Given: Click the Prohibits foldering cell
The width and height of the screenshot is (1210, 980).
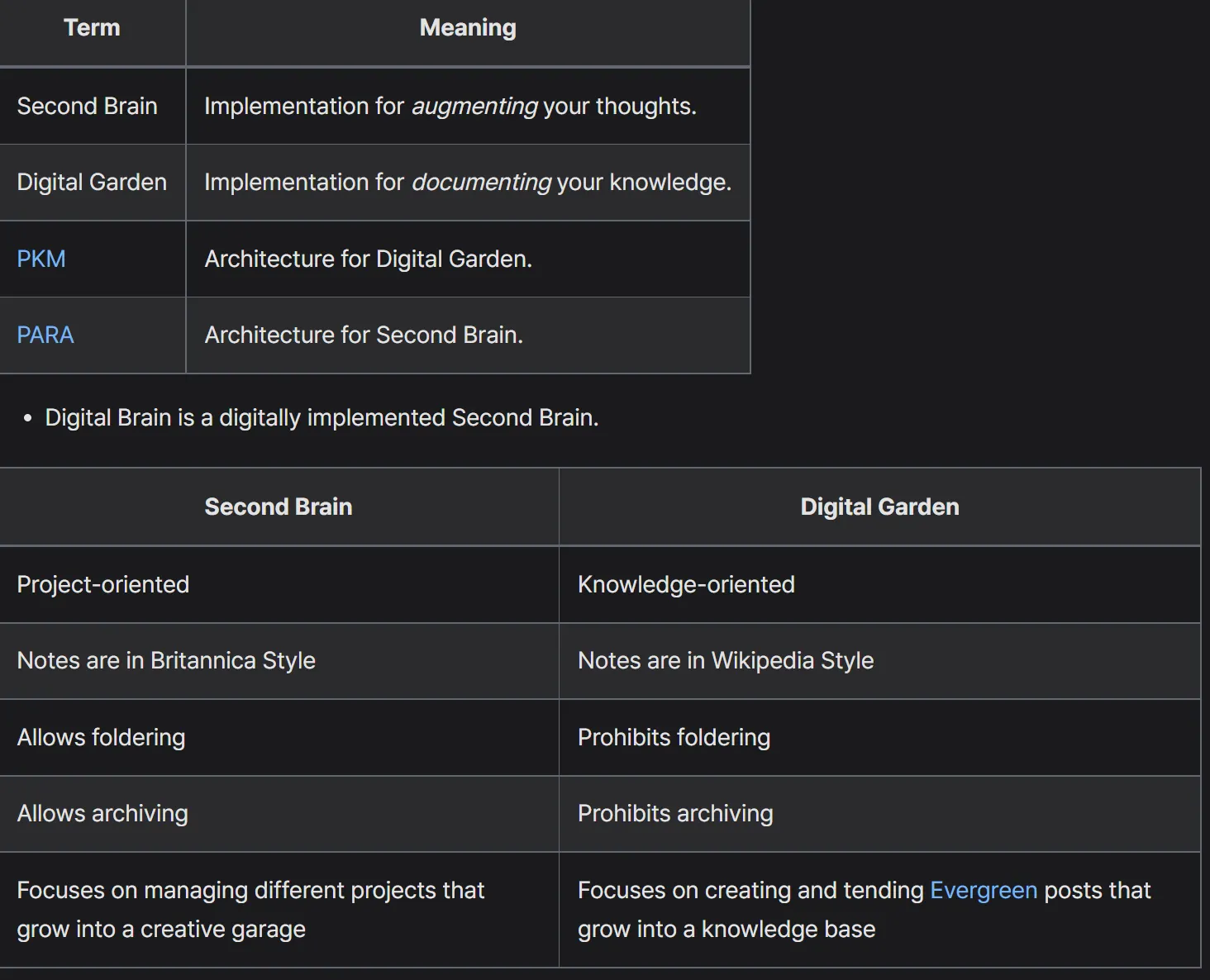Looking at the screenshot, I should pyautogui.click(x=674, y=737).
